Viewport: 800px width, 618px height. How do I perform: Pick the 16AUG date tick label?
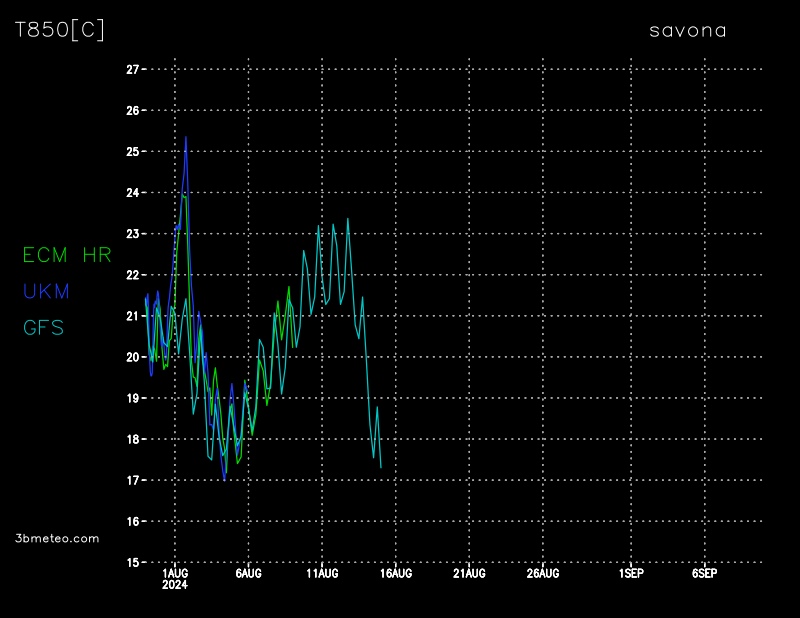(x=396, y=574)
